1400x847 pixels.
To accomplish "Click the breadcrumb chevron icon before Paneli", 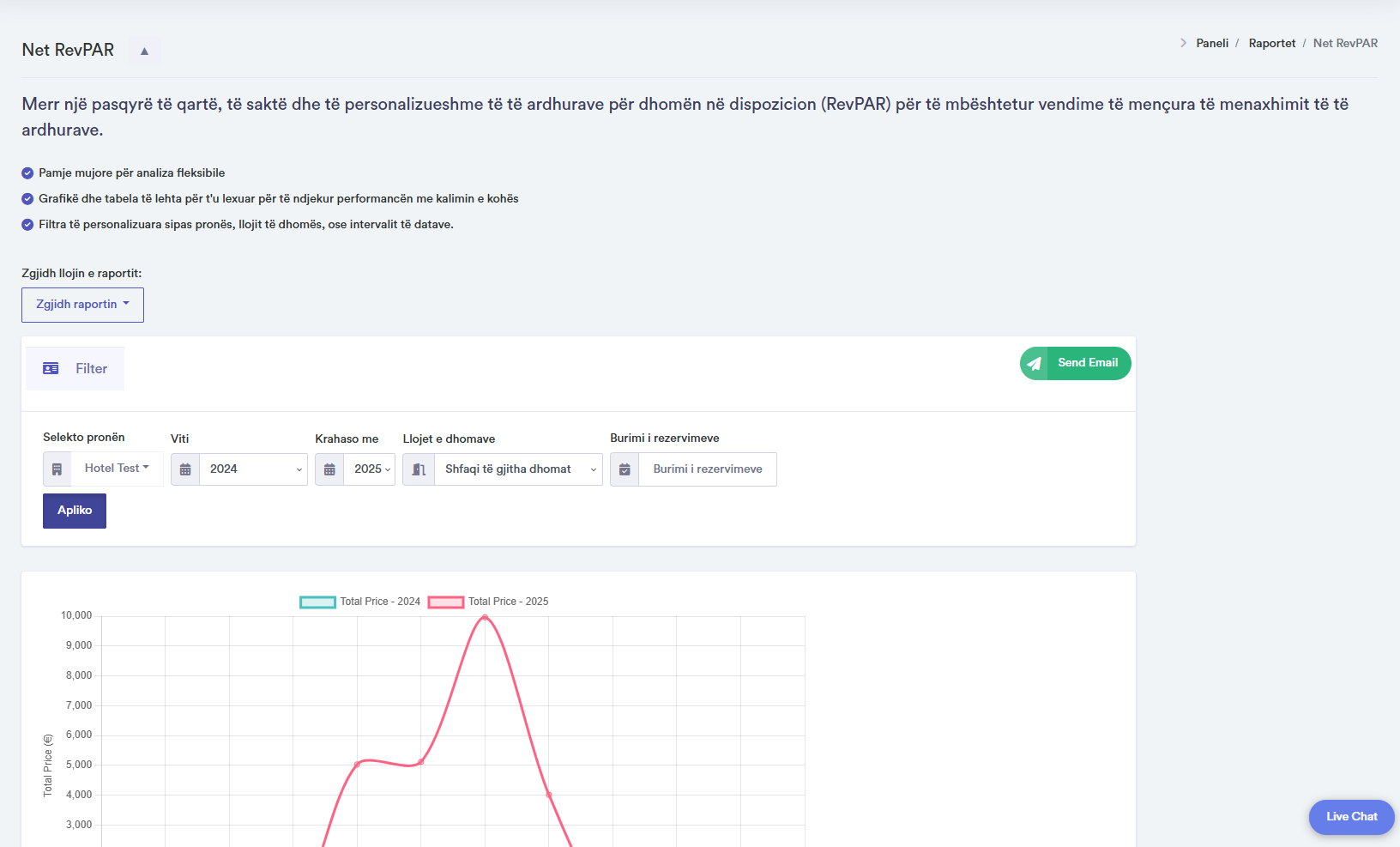I will (x=1183, y=43).
